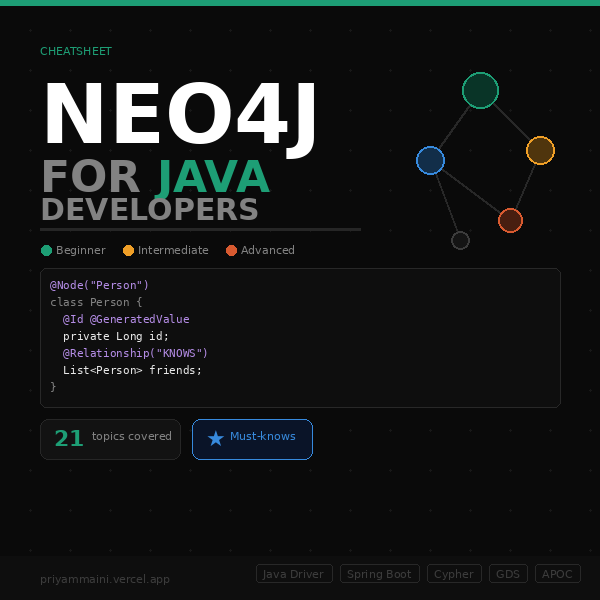The height and width of the screenshot is (600, 600).
Task: Select the Spring Boot tag
Action: tap(380, 574)
